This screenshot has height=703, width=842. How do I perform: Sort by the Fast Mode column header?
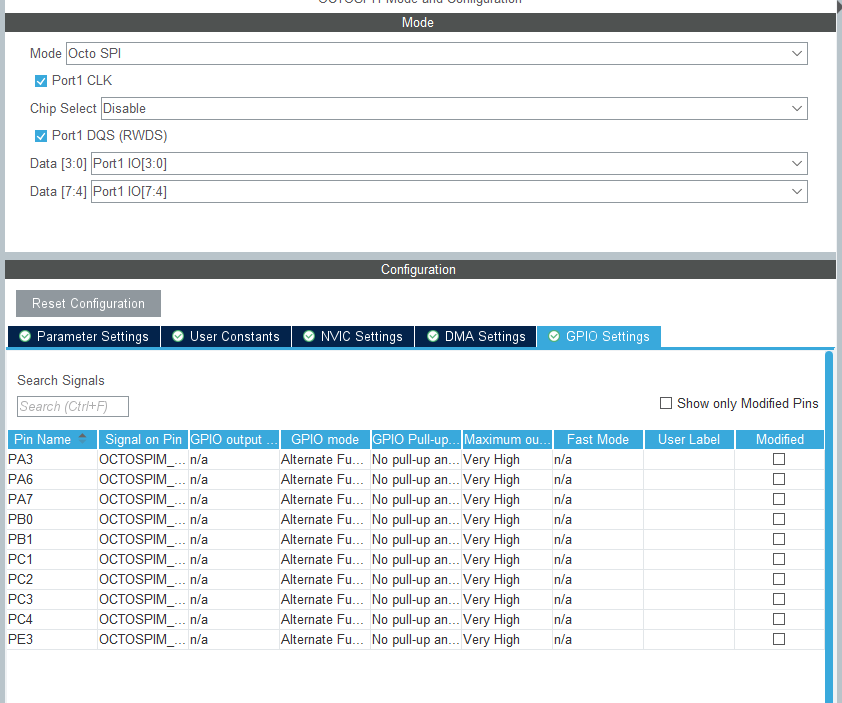click(598, 439)
